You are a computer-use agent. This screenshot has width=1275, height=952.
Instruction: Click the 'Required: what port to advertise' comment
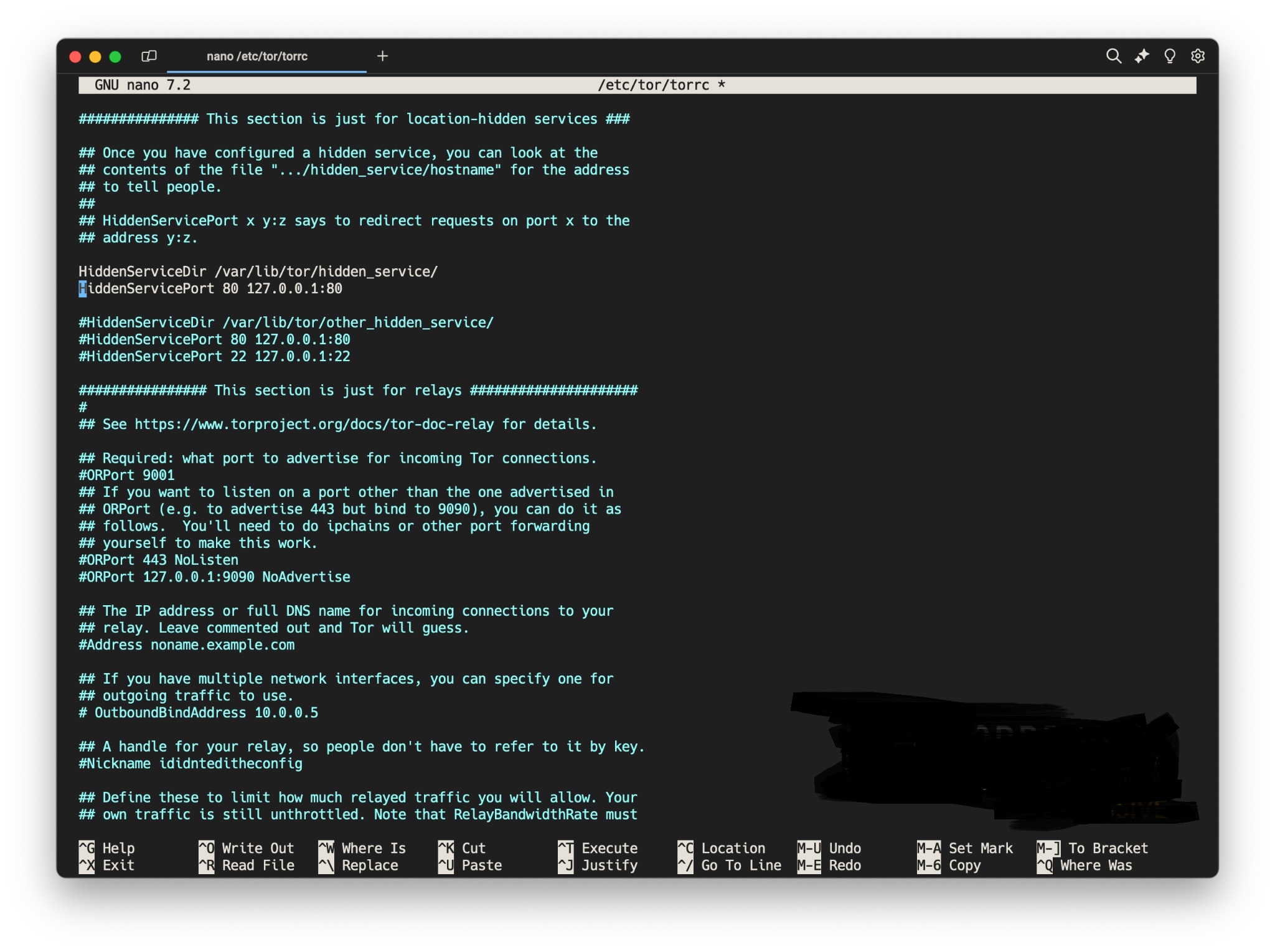(x=338, y=458)
